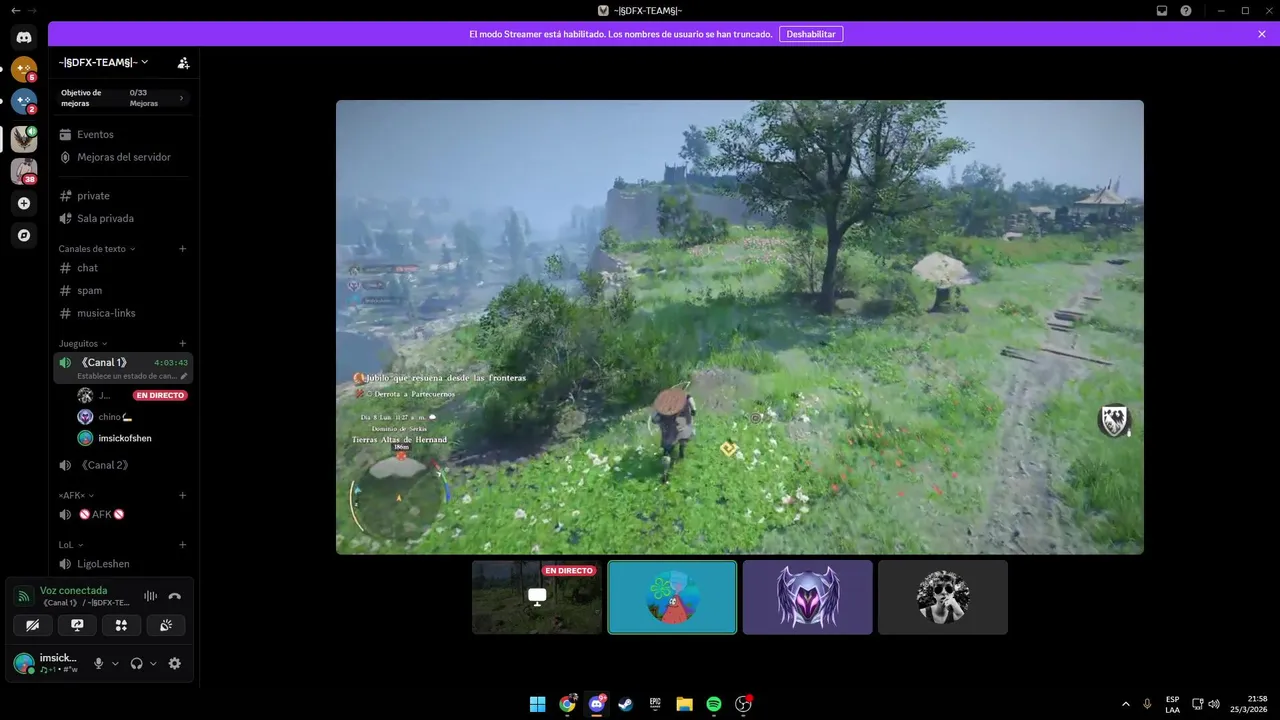This screenshot has width=1280, height=720.
Task: Show hidden system tray icons
Action: click(1125, 704)
